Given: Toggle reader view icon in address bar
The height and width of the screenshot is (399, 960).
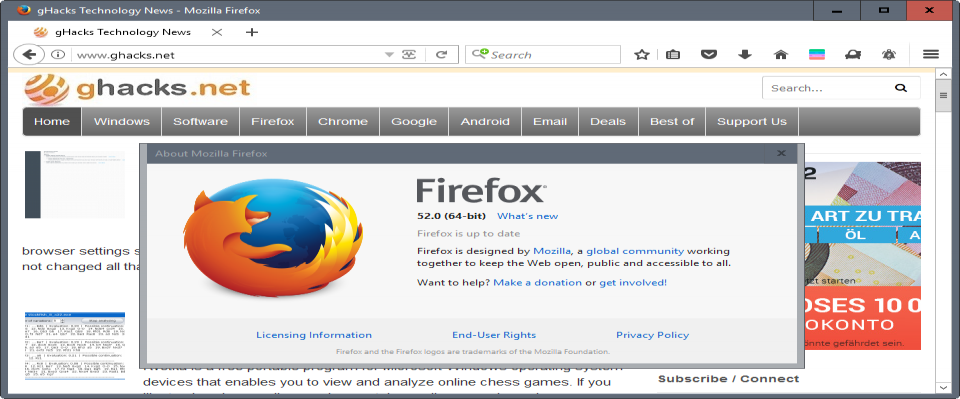Looking at the screenshot, I should (409, 54).
